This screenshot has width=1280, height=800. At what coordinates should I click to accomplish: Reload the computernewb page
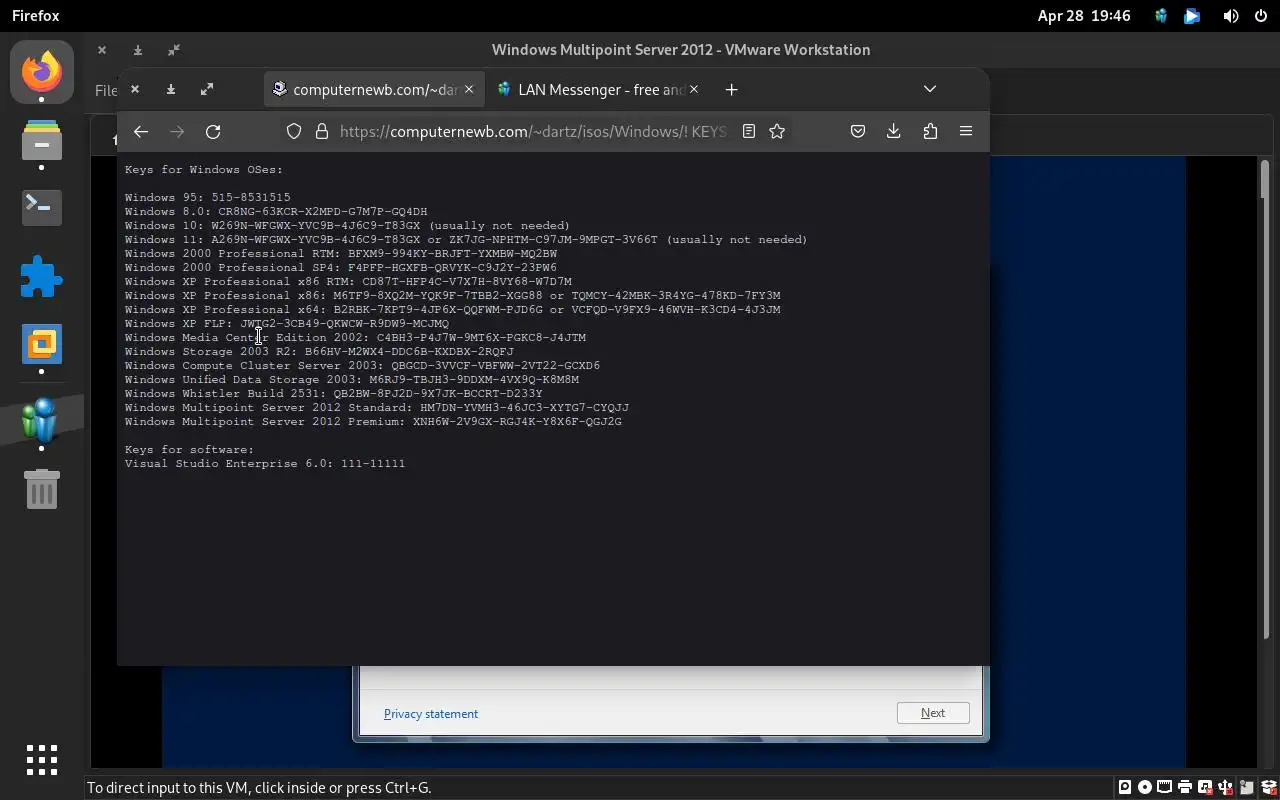[x=213, y=131]
